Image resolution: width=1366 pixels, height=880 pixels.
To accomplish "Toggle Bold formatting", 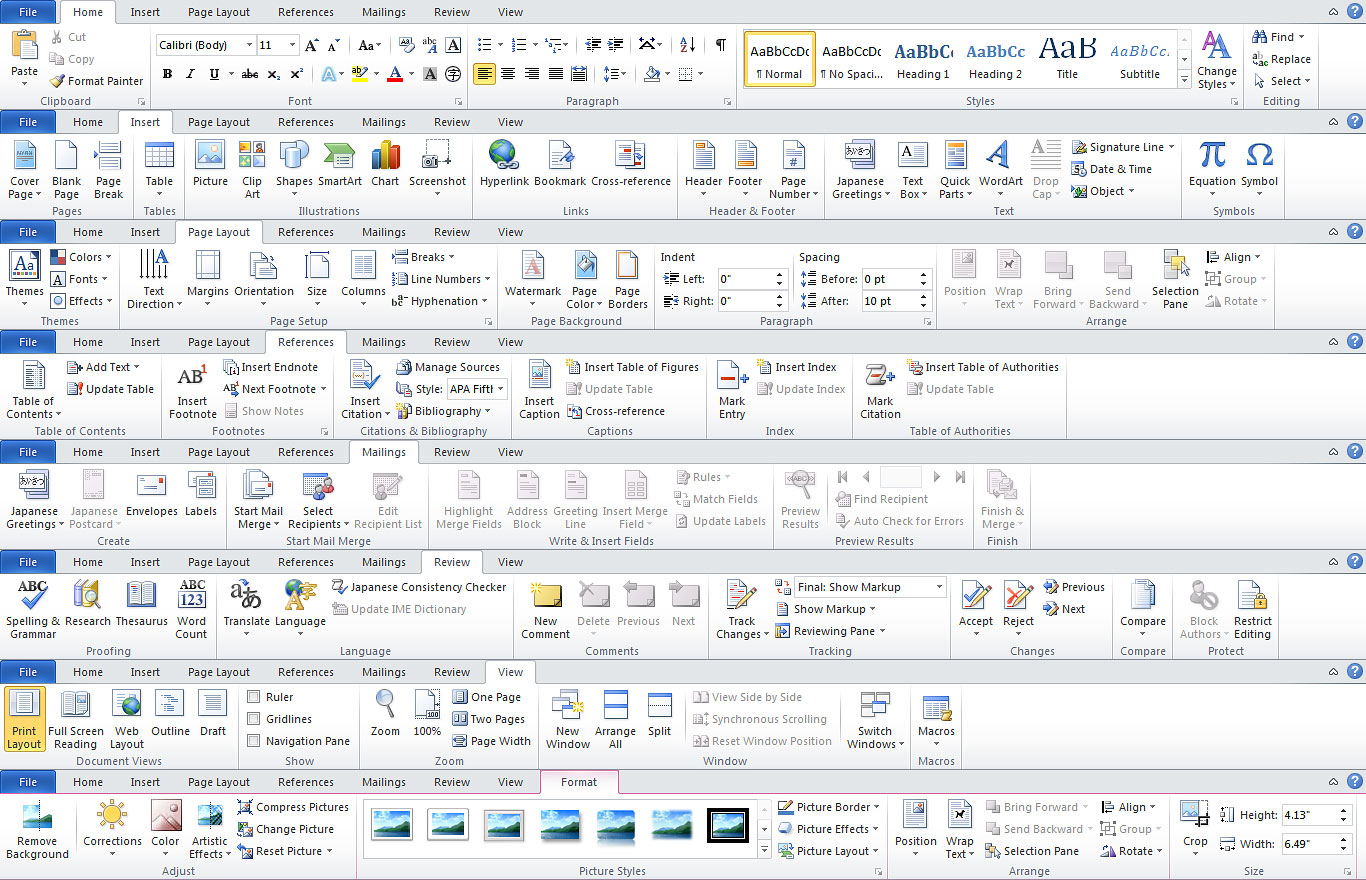I will (x=167, y=74).
